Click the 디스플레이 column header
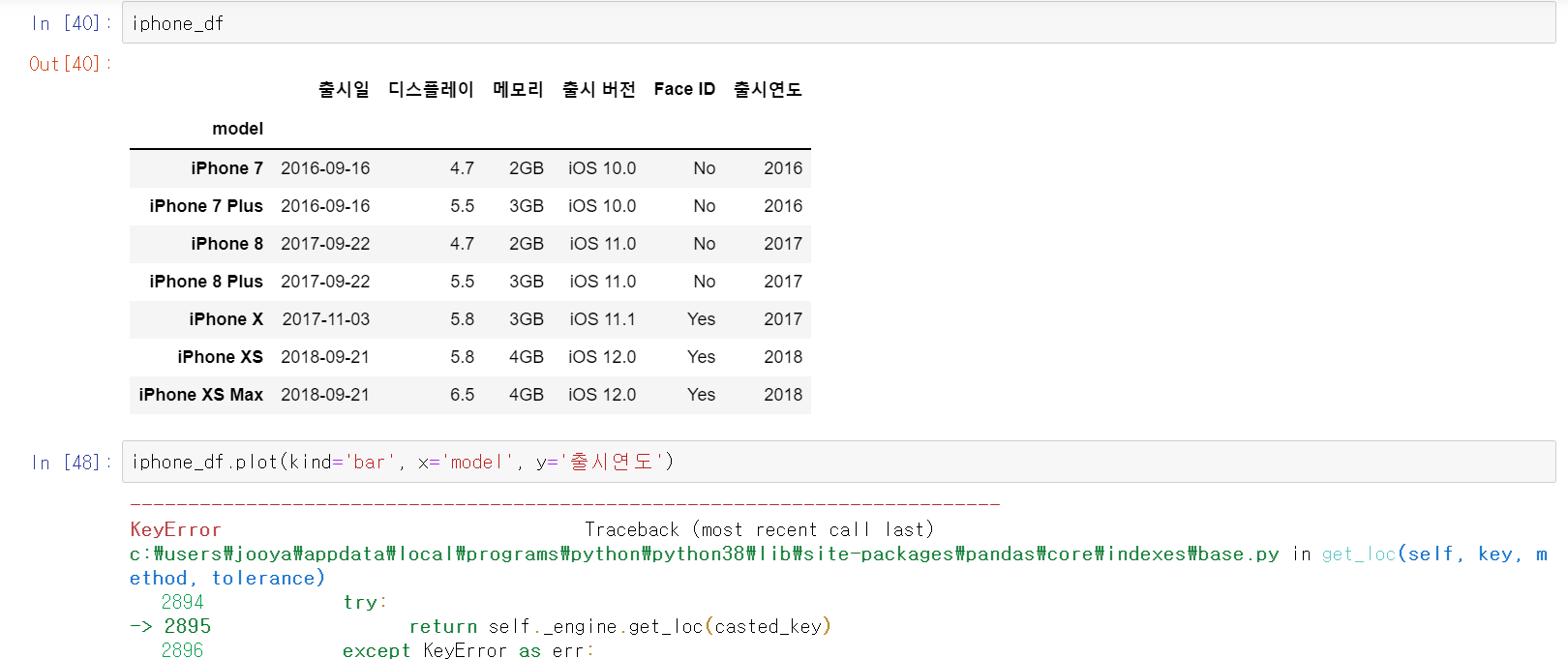Viewport: 1568px width, 659px height. coord(431,89)
